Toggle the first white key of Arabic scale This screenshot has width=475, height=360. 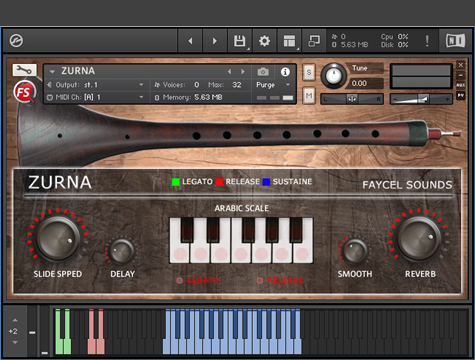tap(180, 254)
